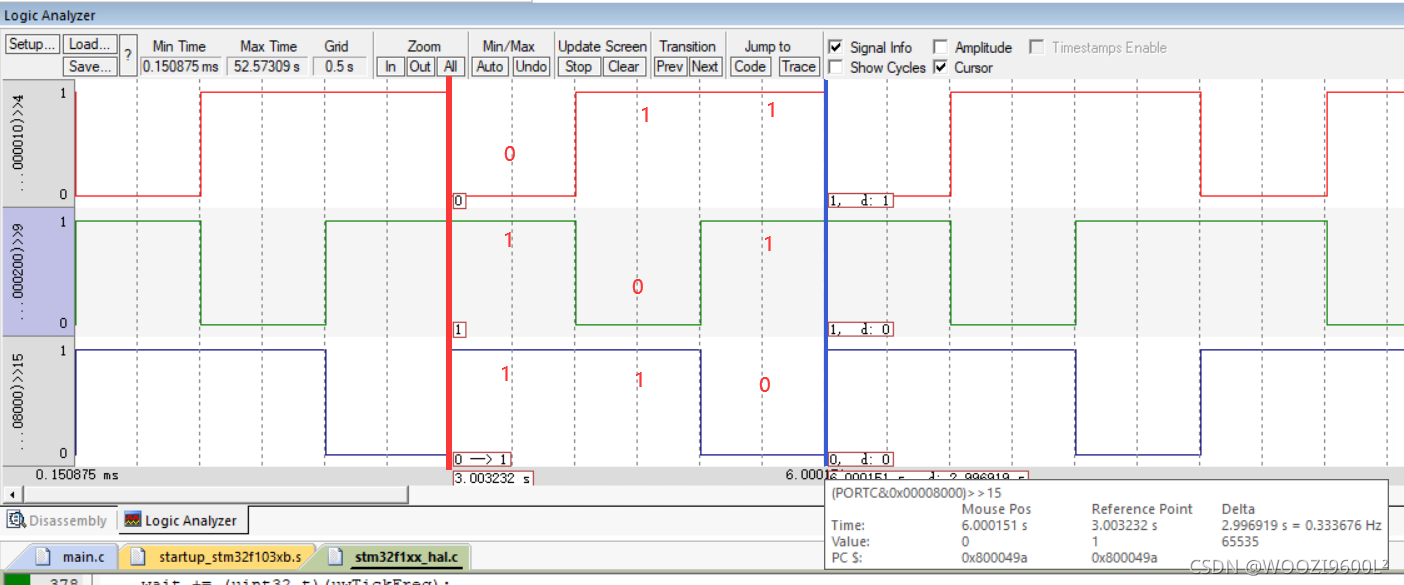Toggle Cursor checkbox
This screenshot has width=1404, height=585.
tap(940, 67)
